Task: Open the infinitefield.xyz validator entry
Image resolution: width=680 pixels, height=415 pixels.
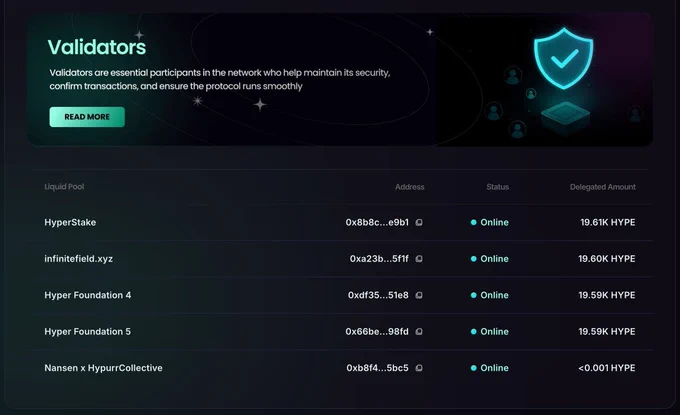Action: (341, 259)
